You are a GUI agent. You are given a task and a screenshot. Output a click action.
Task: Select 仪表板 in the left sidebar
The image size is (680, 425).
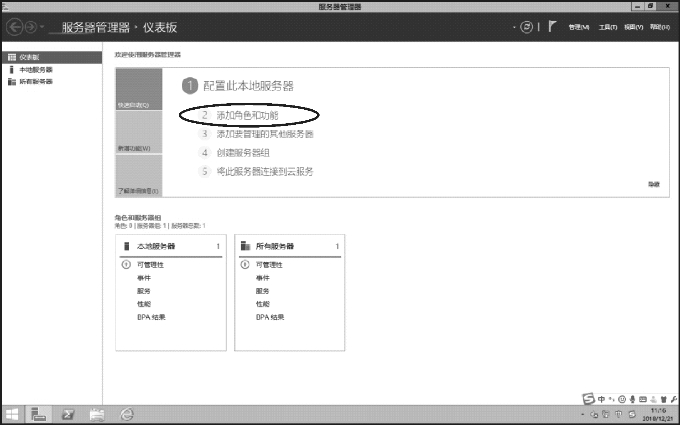pos(52,57)
